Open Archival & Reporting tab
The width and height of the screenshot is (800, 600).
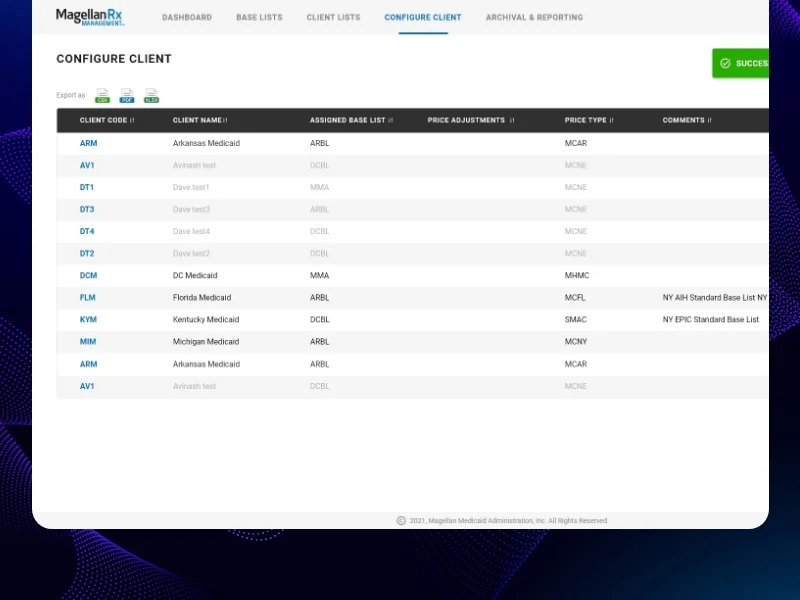(534, 17)
